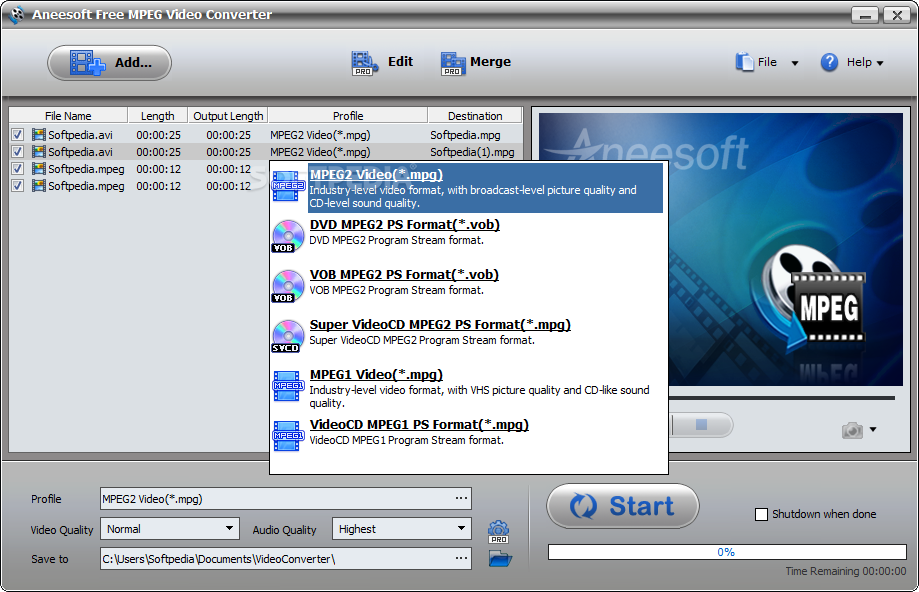This screenshot has height=592, width=919.
Task: Open output folder icon beside Save to
Action: click(500, 559)
